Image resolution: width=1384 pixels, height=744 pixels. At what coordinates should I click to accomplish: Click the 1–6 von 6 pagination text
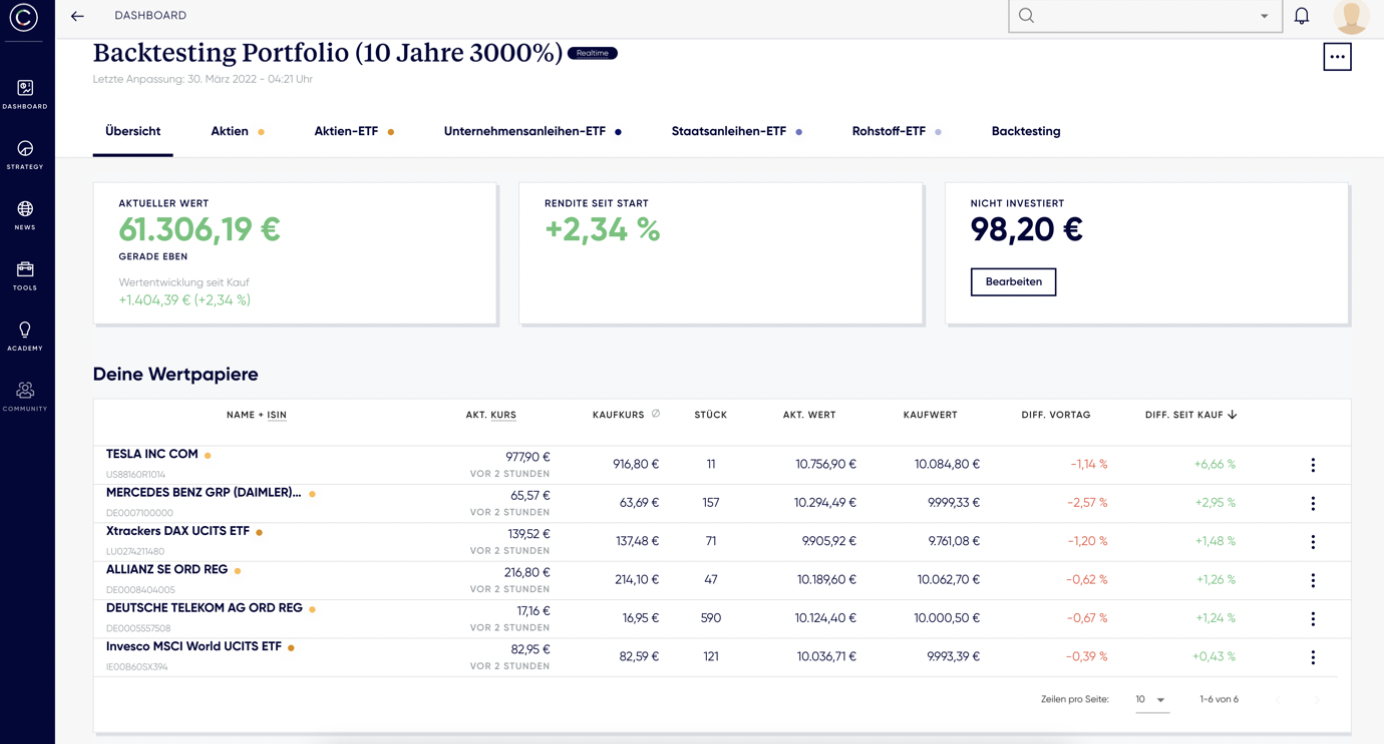click(1219, 699)
